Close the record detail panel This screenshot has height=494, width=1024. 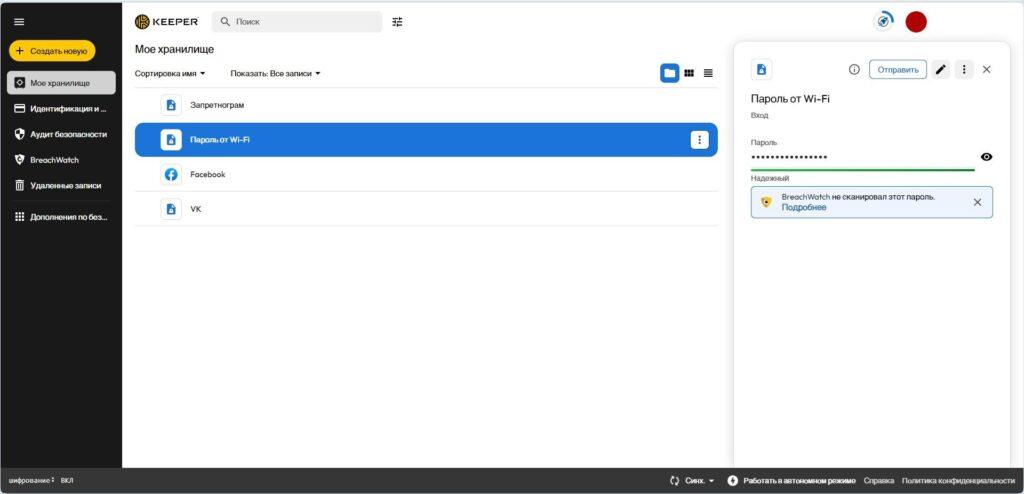click(987, 69)
